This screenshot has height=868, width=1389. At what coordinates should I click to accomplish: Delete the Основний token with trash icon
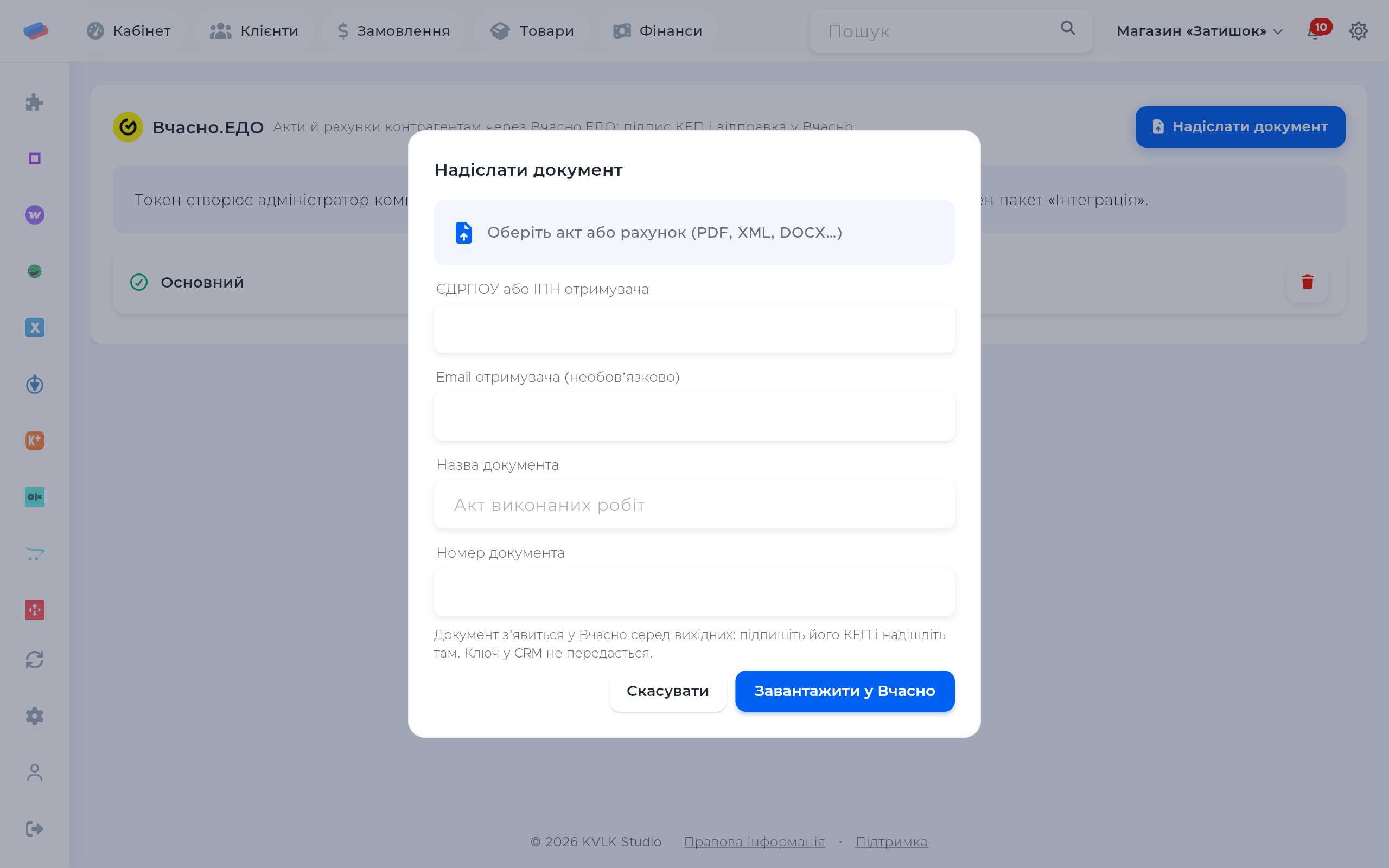point(1308,282)
